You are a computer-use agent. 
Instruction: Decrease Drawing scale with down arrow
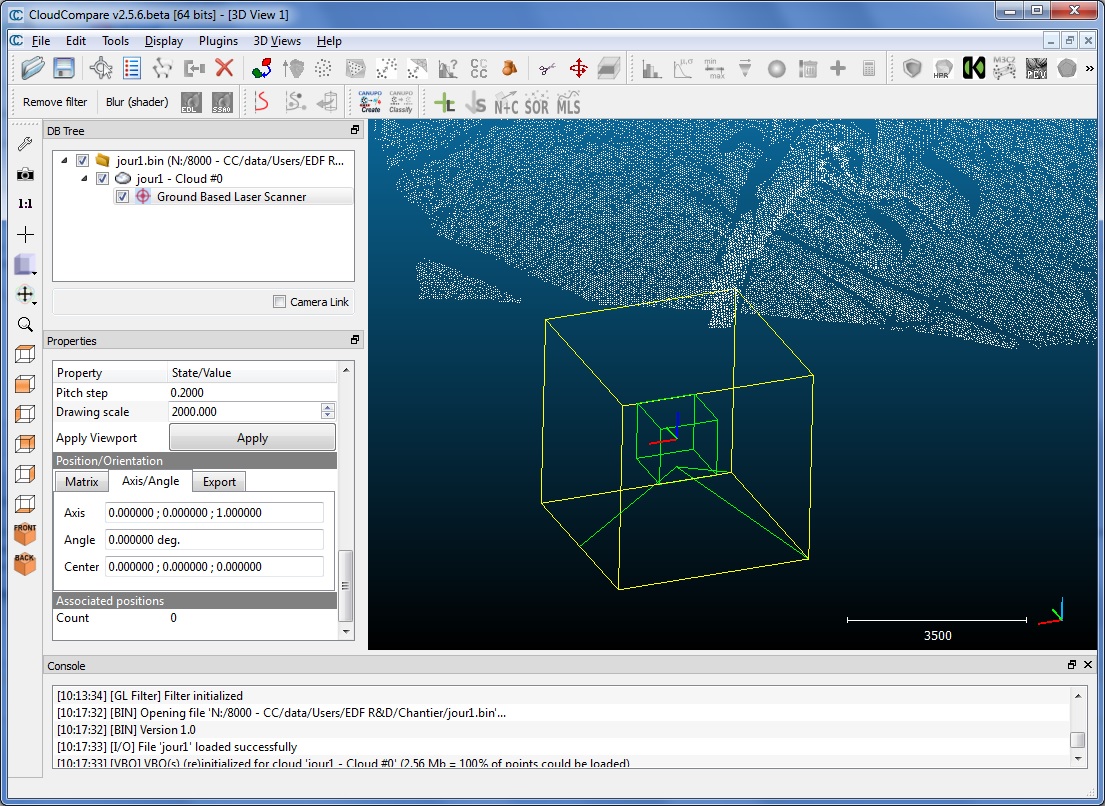coord(328,416)
